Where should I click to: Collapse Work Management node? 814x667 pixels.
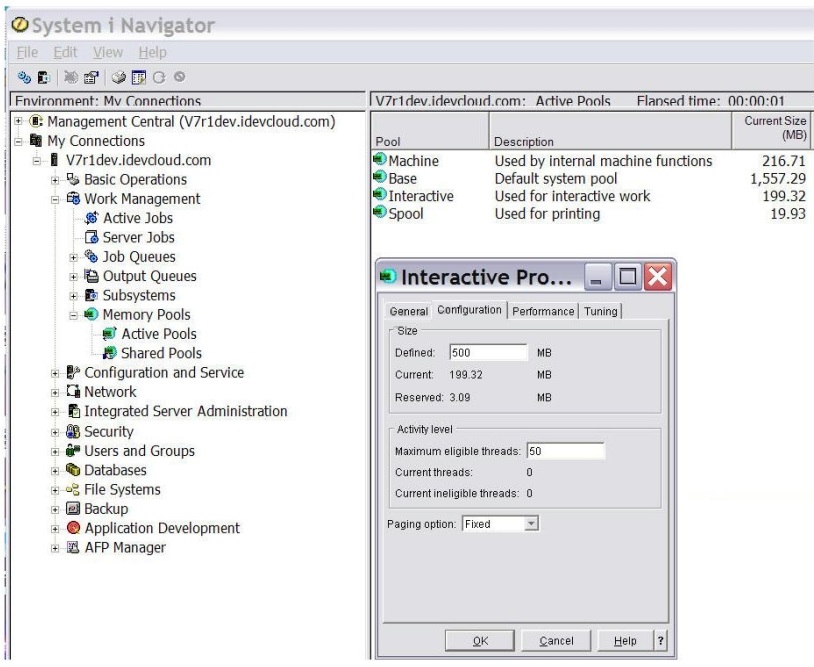pyautogui.click(x=55, y=199)
